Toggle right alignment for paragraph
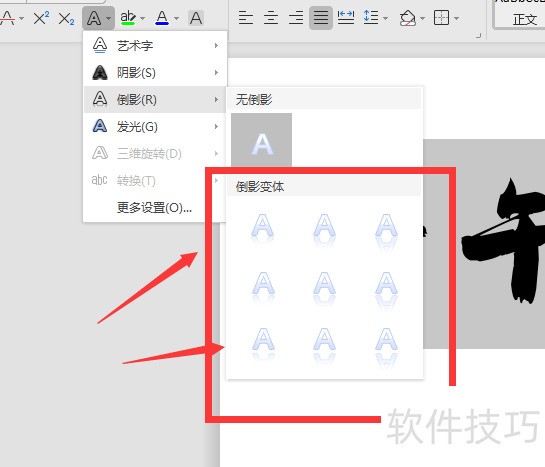The image size is (545, 467). click(296, 17)
